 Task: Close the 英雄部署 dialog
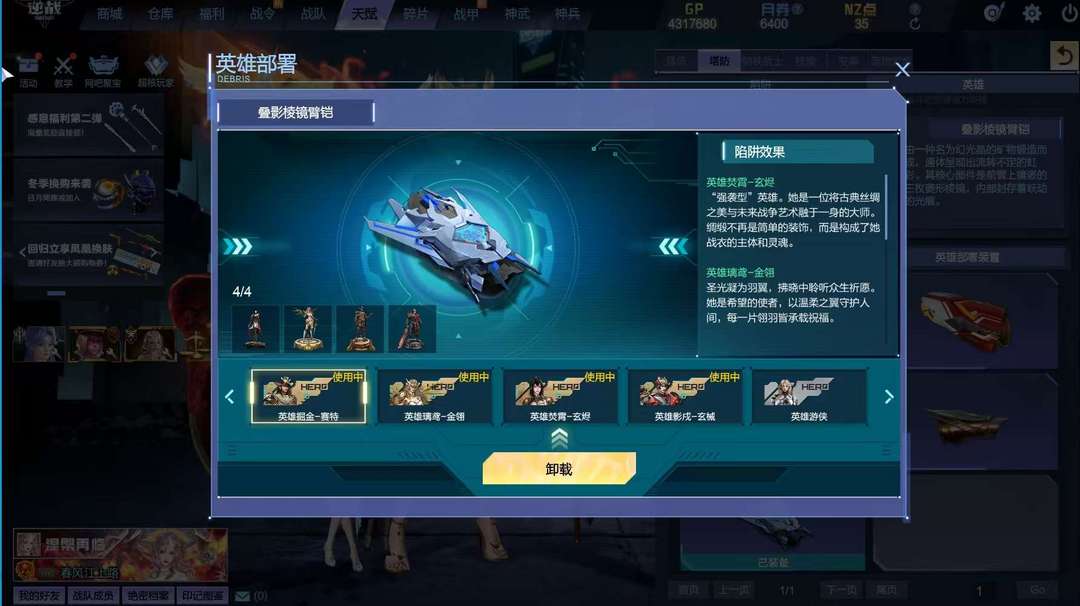(902, 70)
